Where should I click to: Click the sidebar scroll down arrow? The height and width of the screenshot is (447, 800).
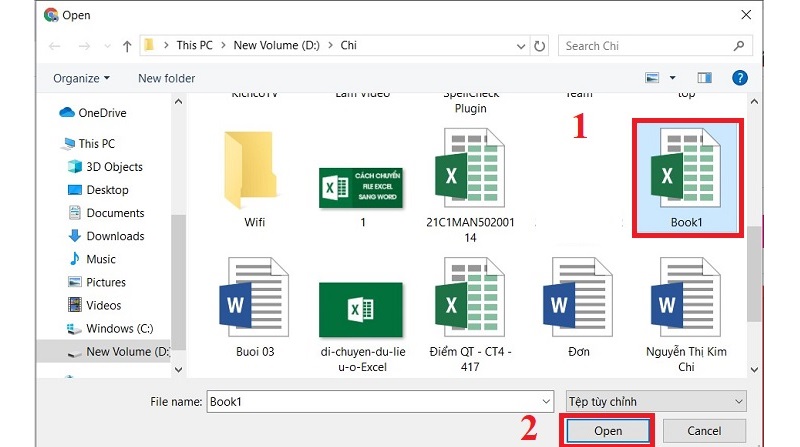[178, 369]
